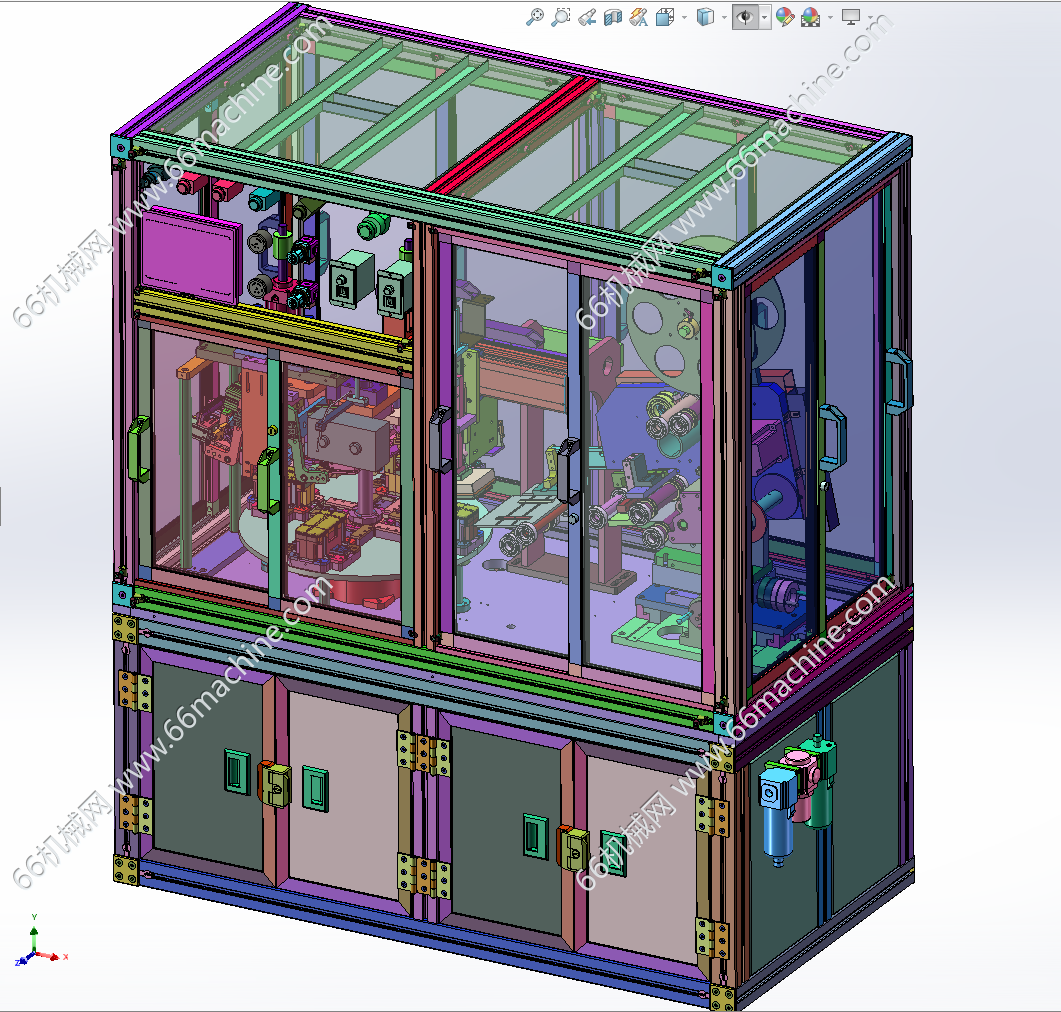Open the Hide/Show Items dropdown arrow
1061x1012 pixels.
point(765,17)
